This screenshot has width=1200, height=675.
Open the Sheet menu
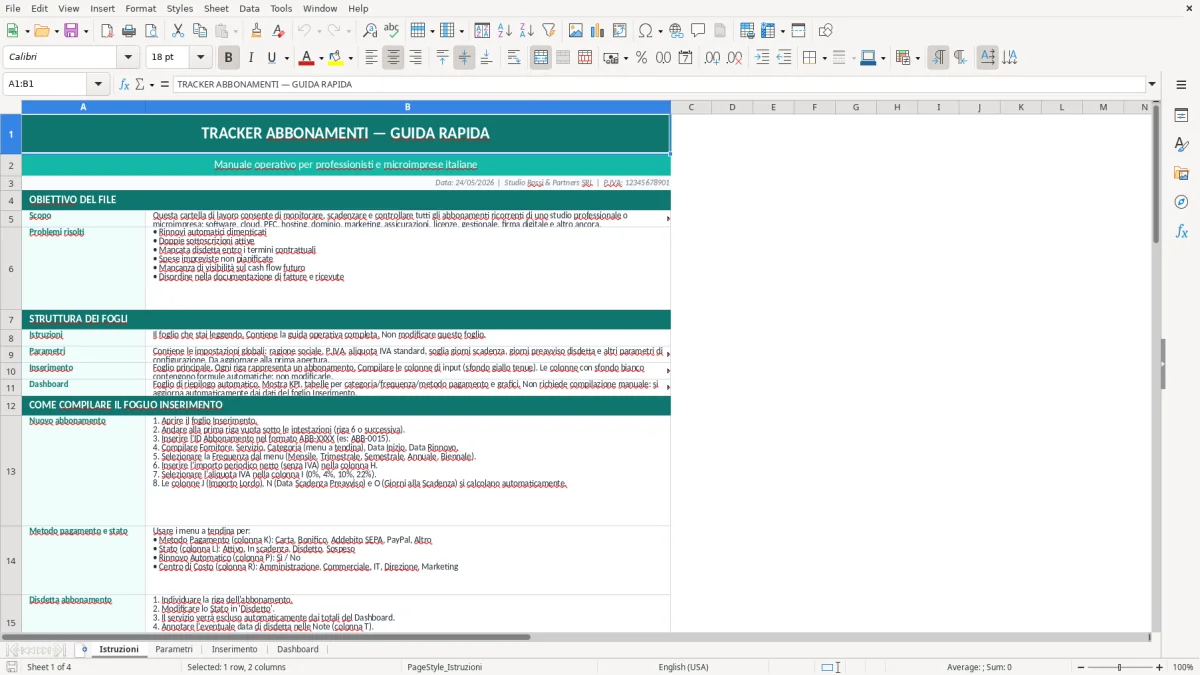coord(216,8)
